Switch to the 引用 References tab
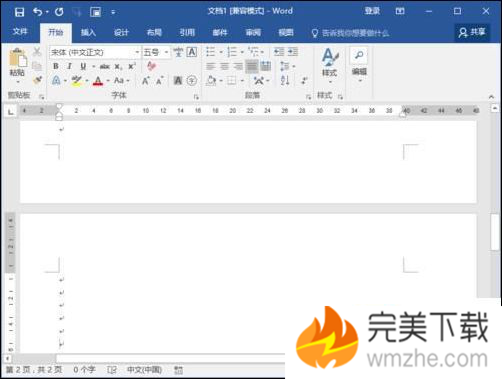This screenshot has width=502, height=379. (x=187, y=32)
